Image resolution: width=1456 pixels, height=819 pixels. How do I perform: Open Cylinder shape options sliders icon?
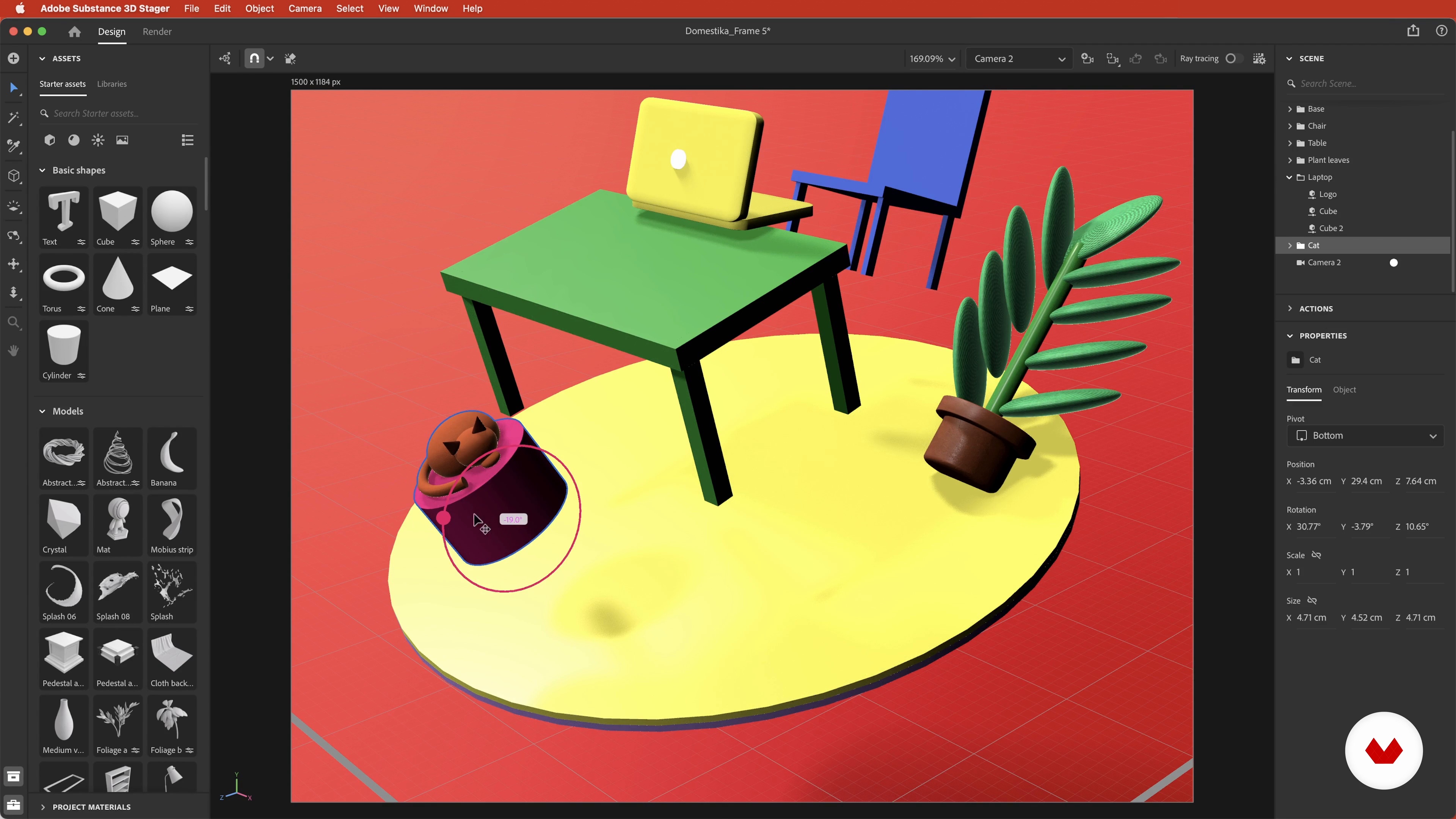(x=82, y=375)
